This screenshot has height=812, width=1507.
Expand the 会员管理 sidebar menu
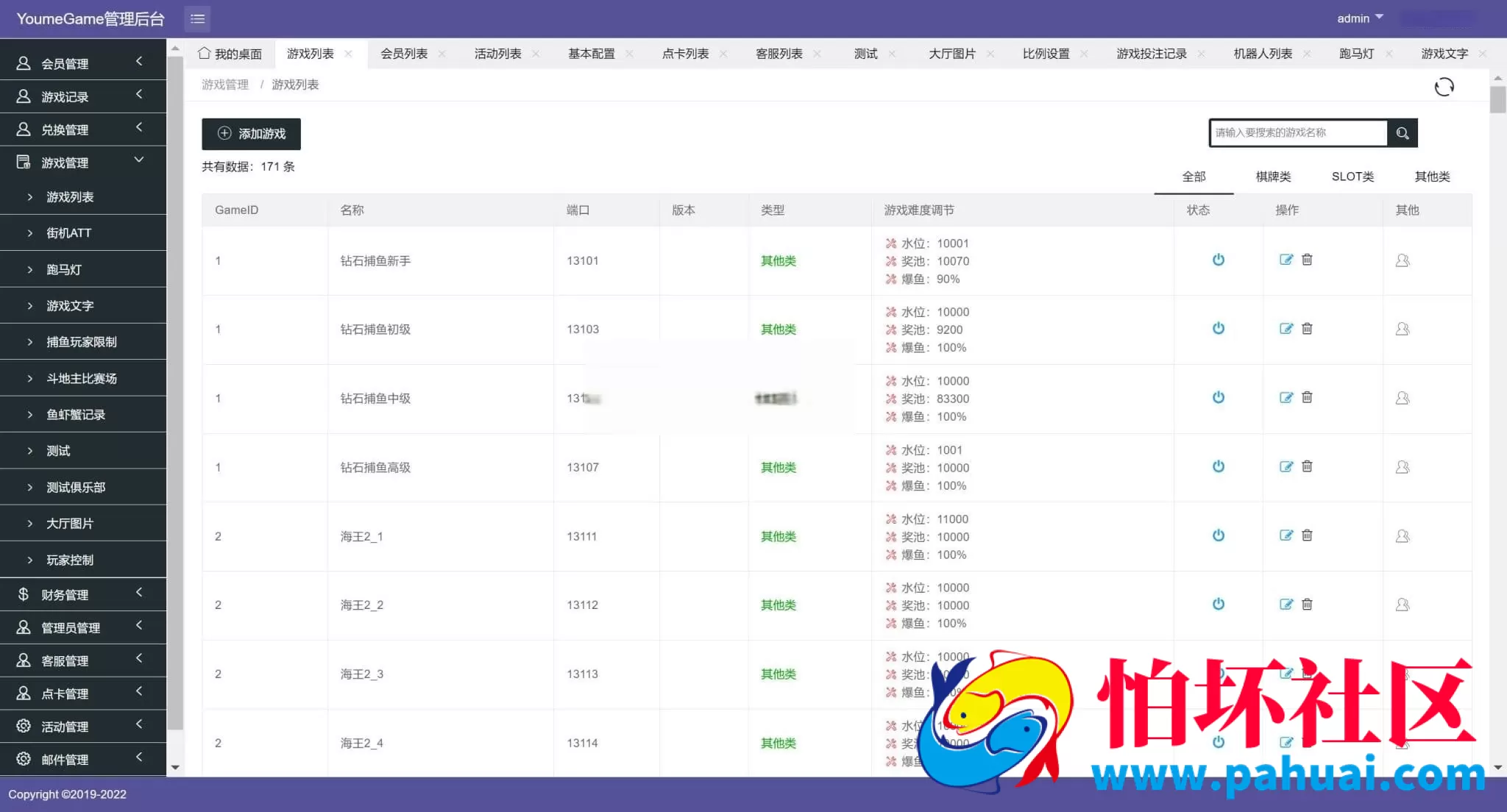pos(82,63)
